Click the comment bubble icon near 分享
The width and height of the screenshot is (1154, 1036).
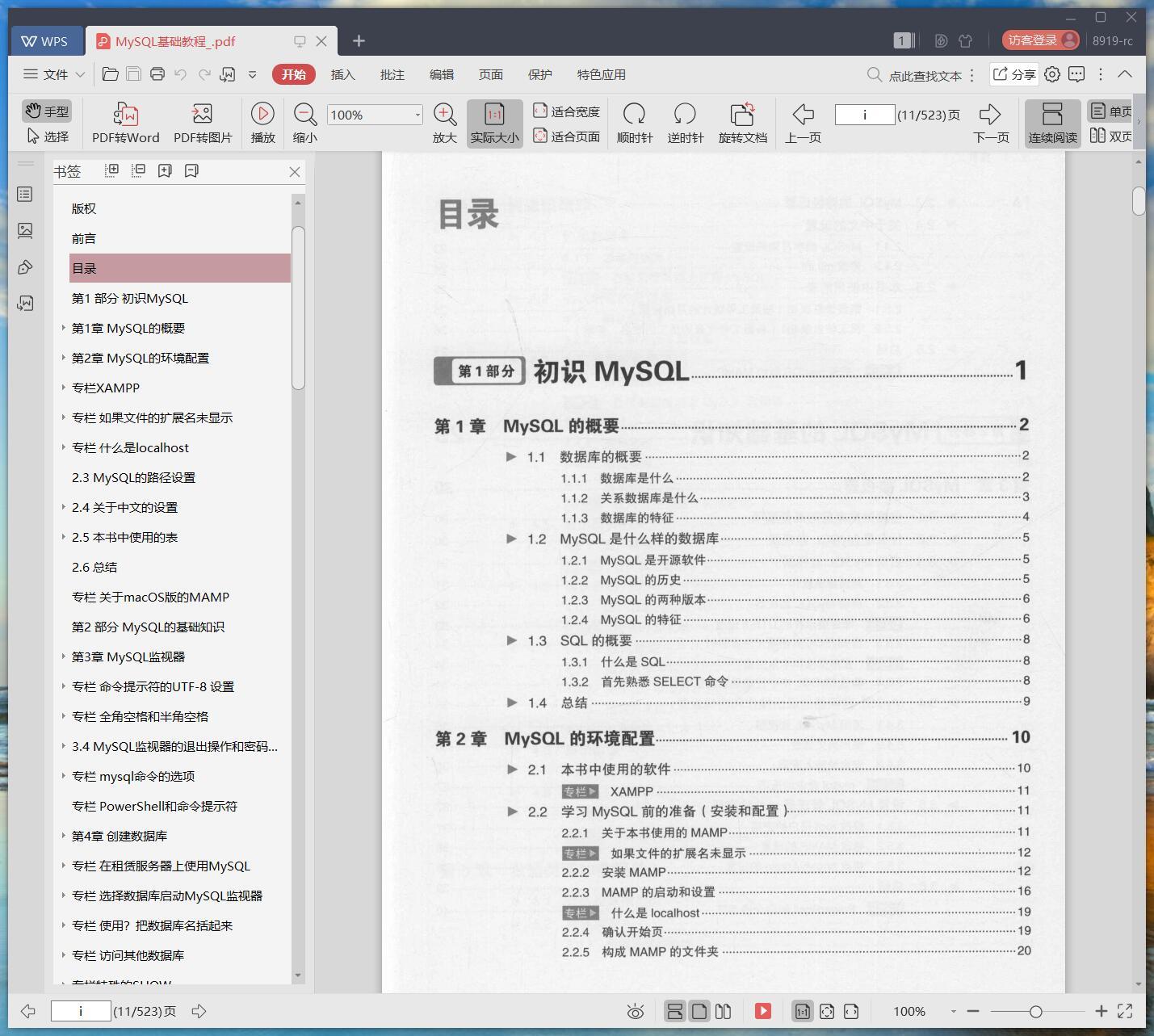point(1076,74)
